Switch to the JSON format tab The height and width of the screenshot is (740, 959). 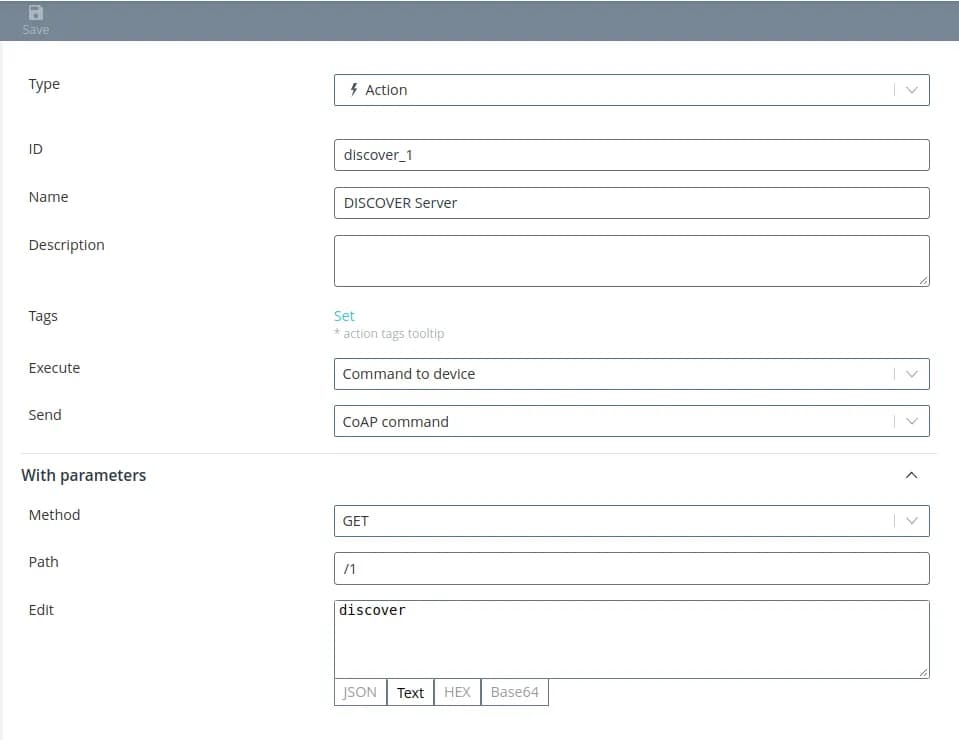click(360, 692)
